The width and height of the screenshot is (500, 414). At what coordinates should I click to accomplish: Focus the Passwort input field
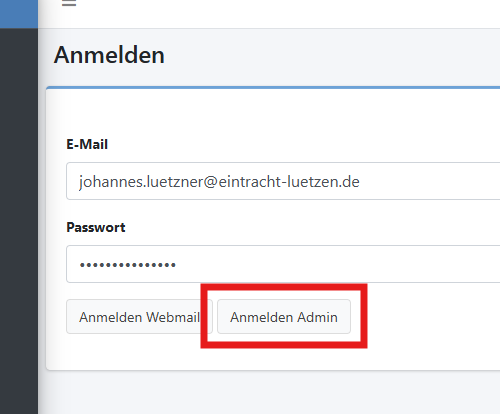[x=283, y=264]
